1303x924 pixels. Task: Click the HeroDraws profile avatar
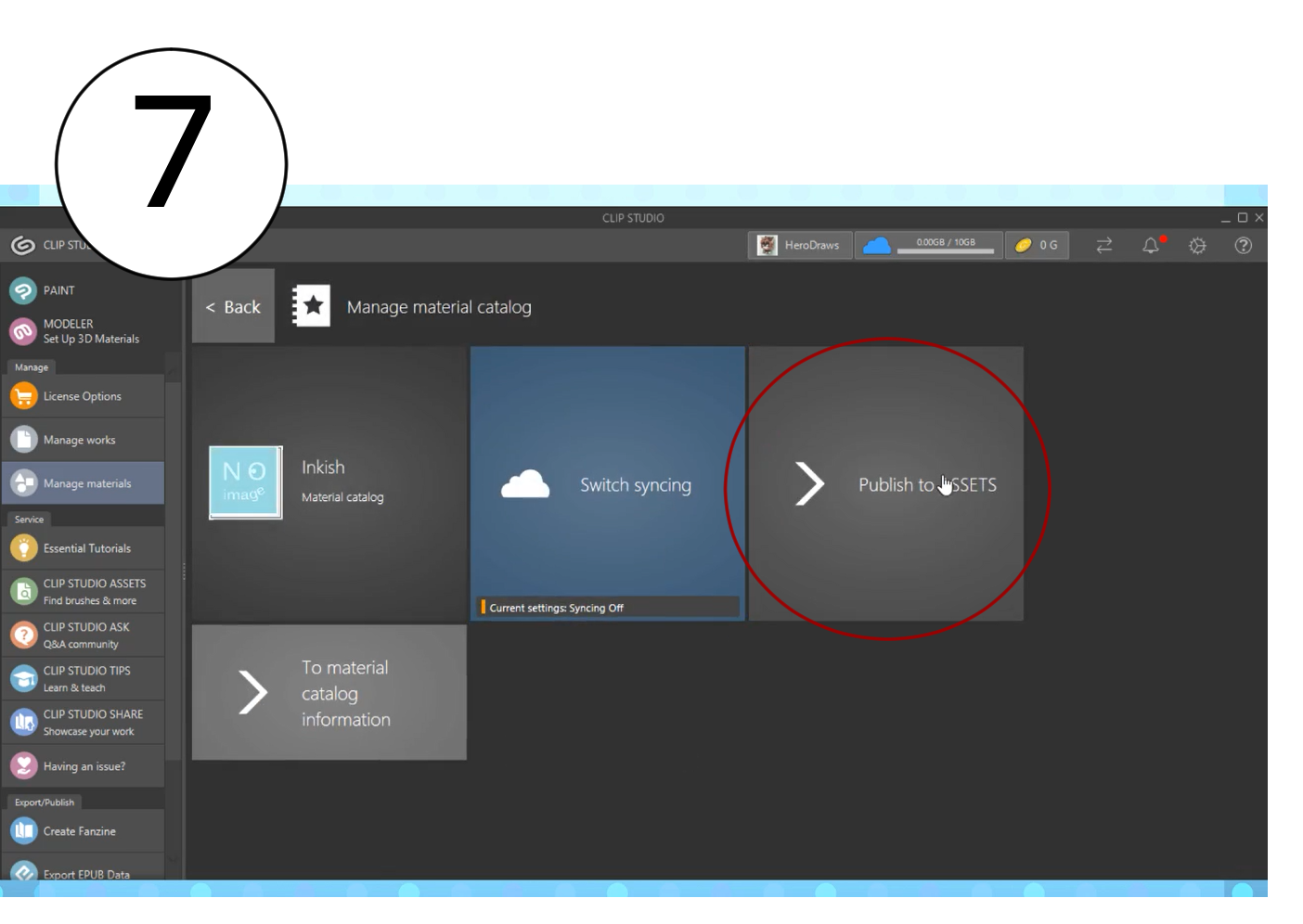pyautogui.click(x=768, y=245)
